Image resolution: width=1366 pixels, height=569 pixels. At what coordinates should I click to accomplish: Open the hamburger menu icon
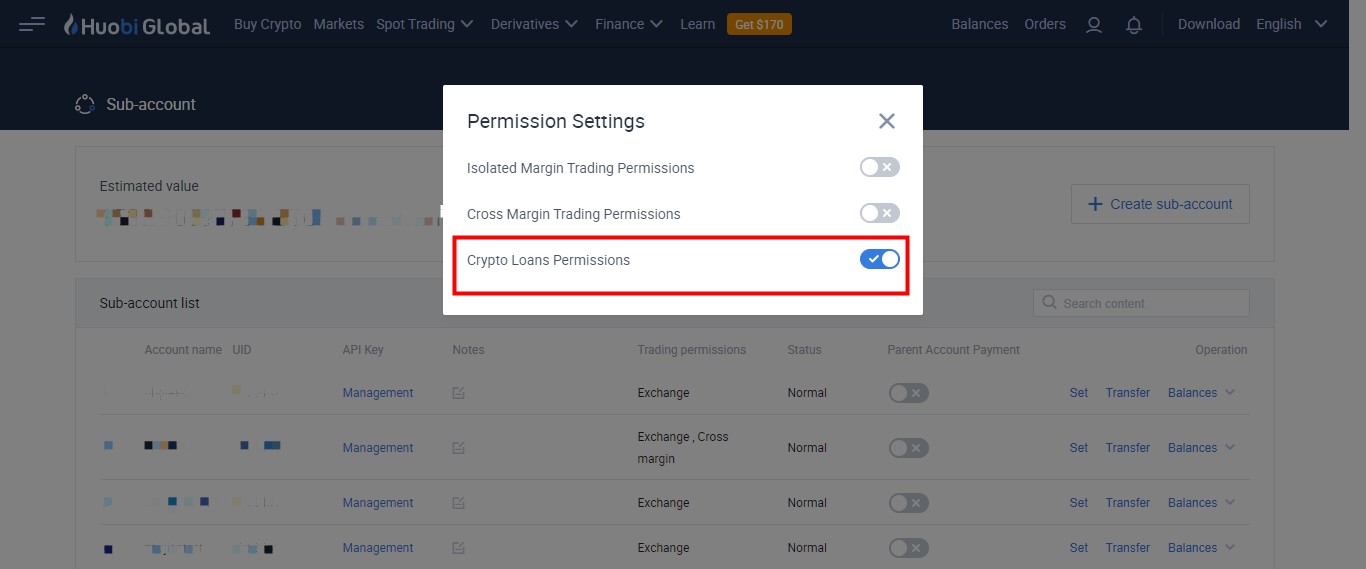32,24
